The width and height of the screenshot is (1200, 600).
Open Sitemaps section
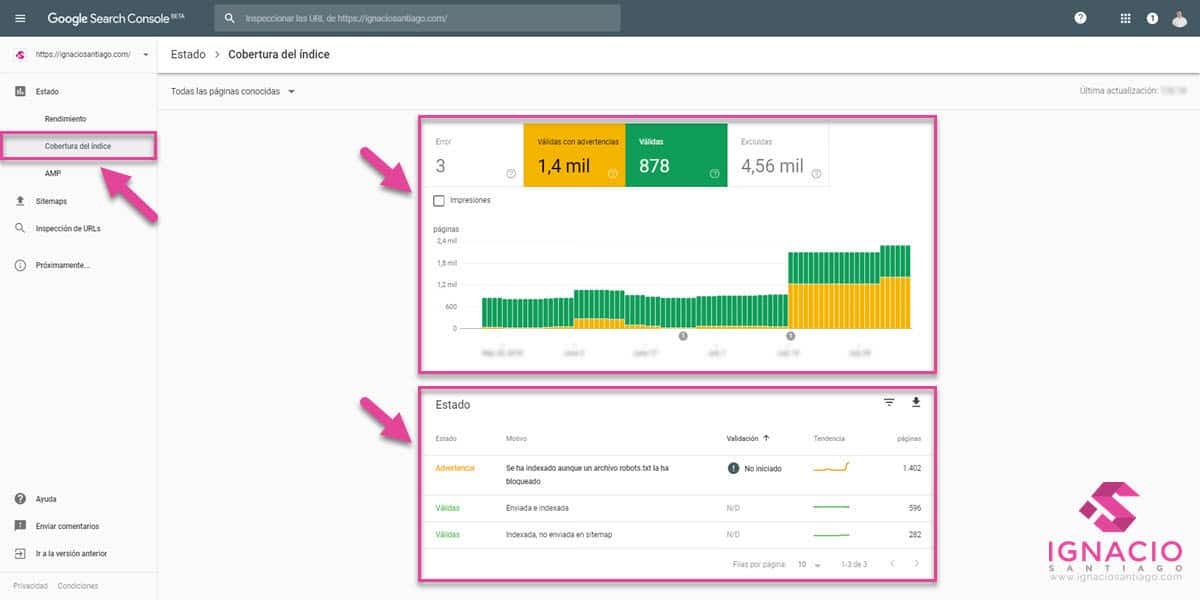(x=51, y=201)
